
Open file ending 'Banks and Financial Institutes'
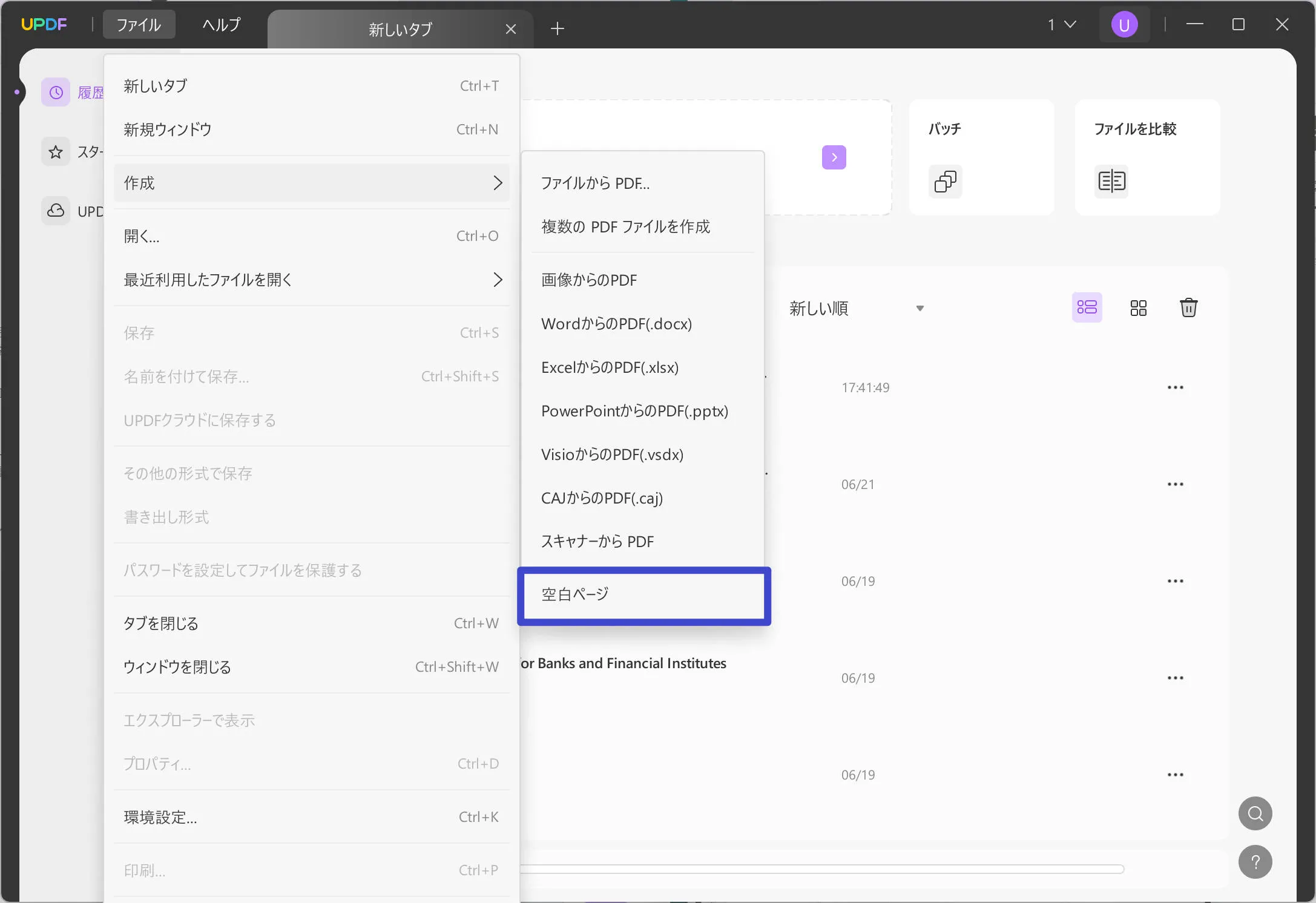point(623,663)
